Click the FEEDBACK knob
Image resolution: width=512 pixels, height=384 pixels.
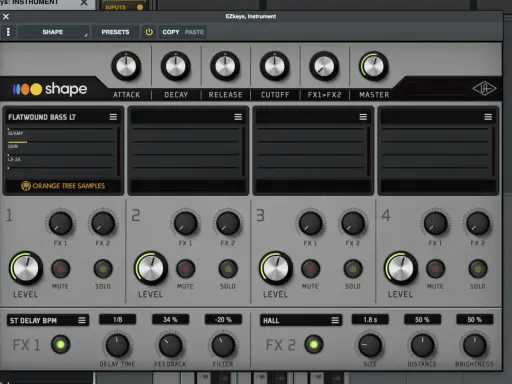pos(170,345)
